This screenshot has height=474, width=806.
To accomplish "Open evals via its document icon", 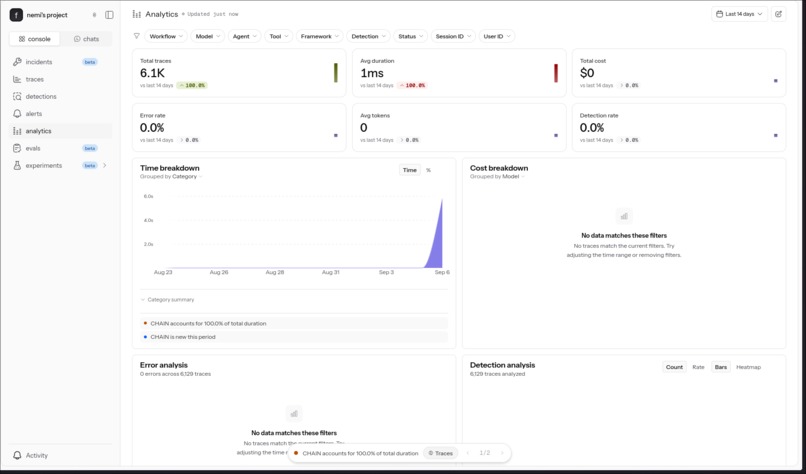I will 17,148.
